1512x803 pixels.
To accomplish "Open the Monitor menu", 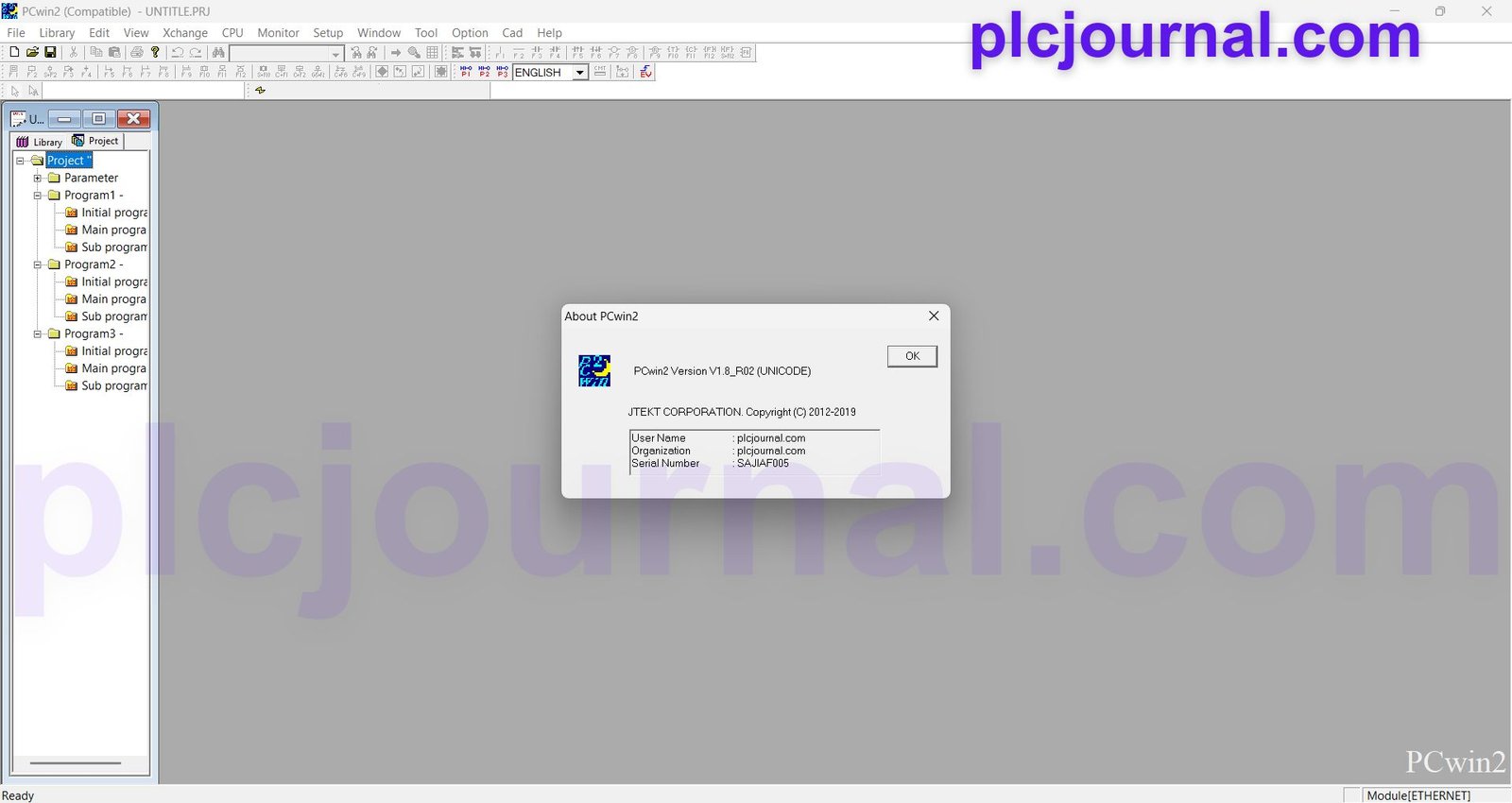I will click(278, 33).
